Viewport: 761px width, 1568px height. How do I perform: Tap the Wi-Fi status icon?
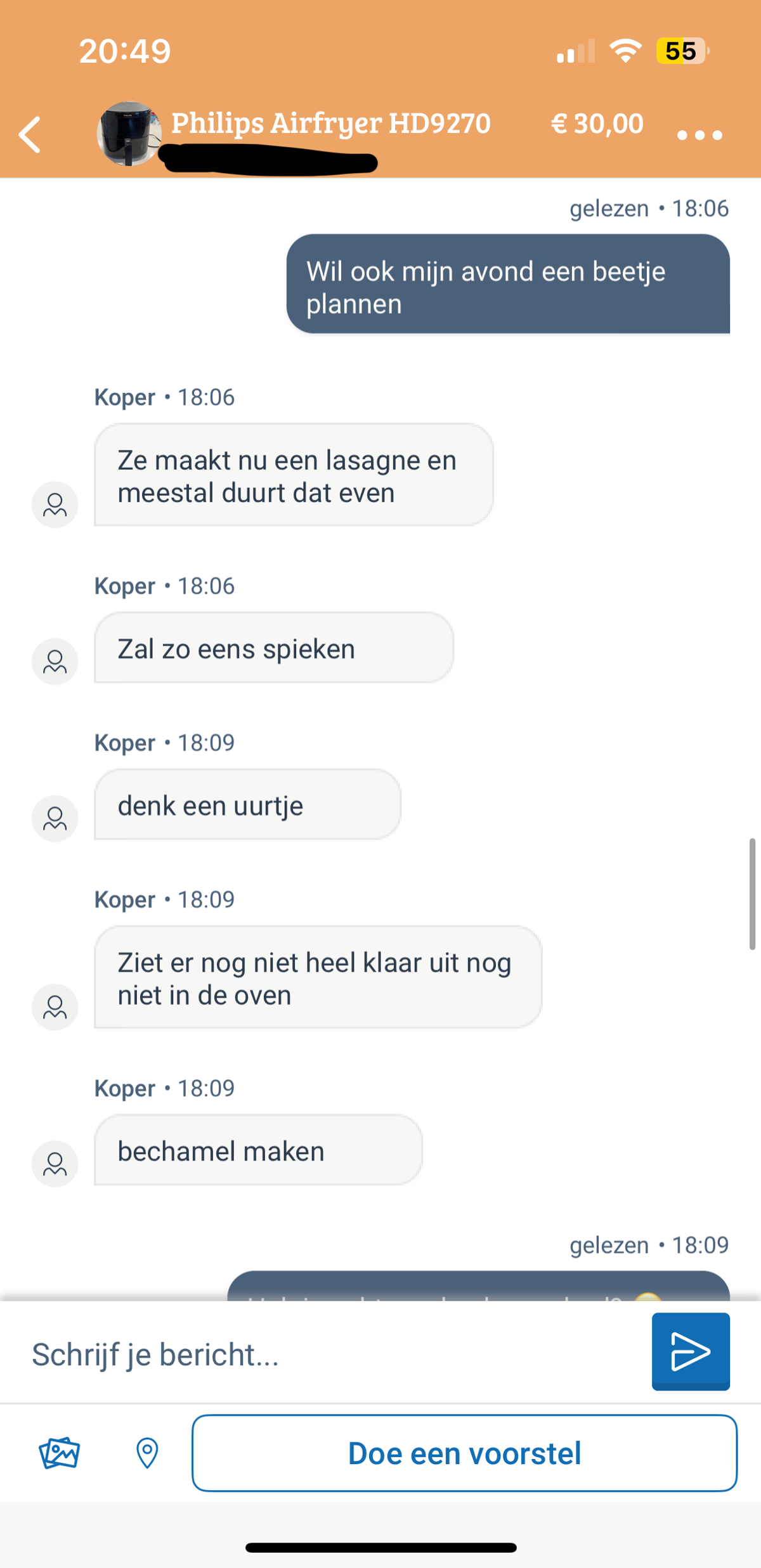(625, 51)
